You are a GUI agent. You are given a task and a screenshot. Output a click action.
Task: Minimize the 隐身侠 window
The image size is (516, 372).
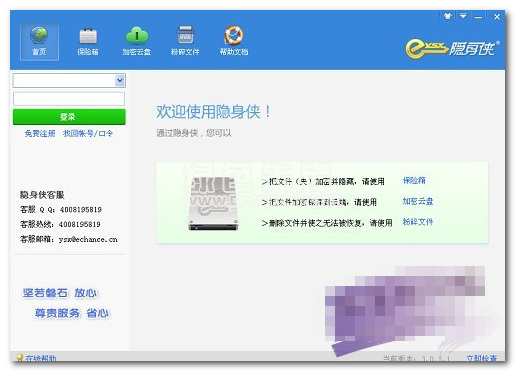(479, 16)
